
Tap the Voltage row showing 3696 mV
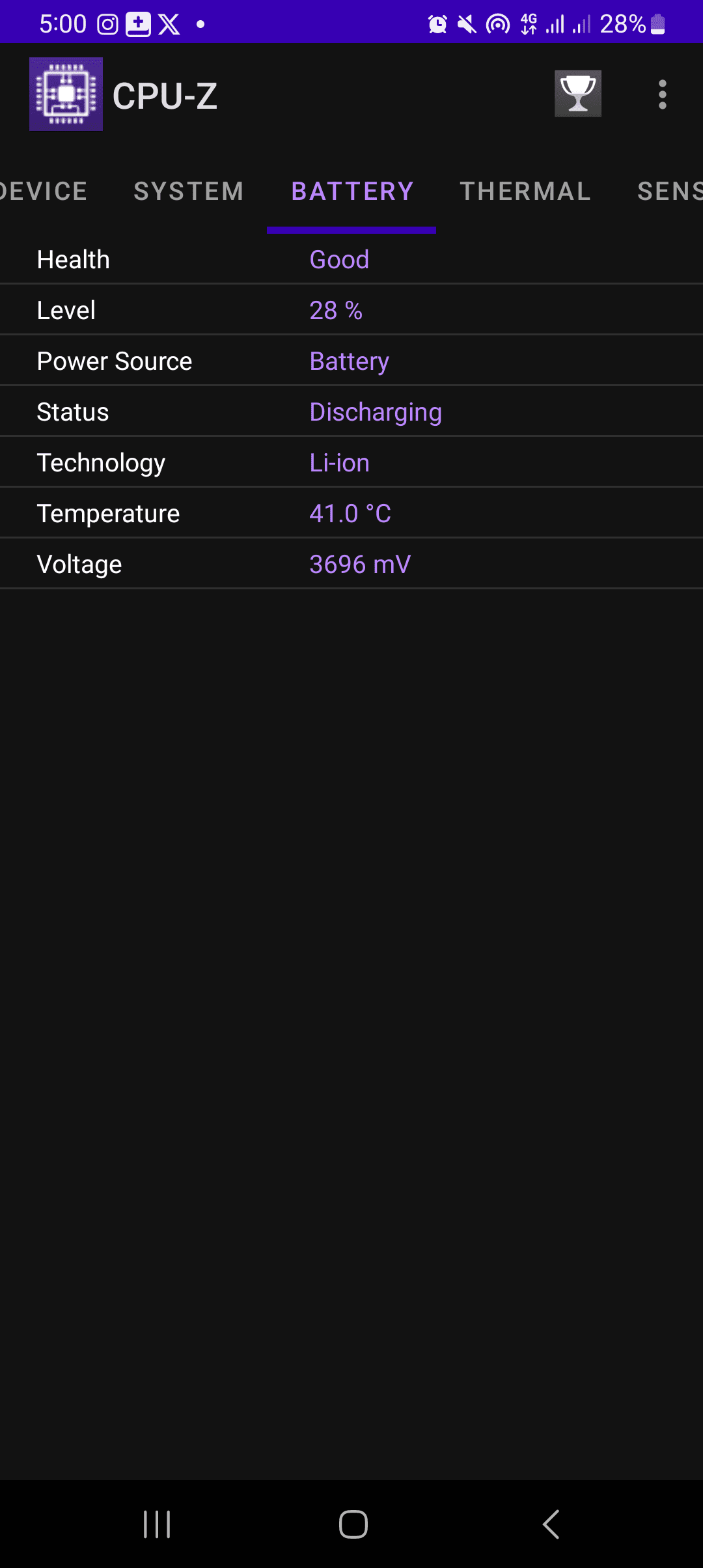pyautogui.click(x=351, y=565)
